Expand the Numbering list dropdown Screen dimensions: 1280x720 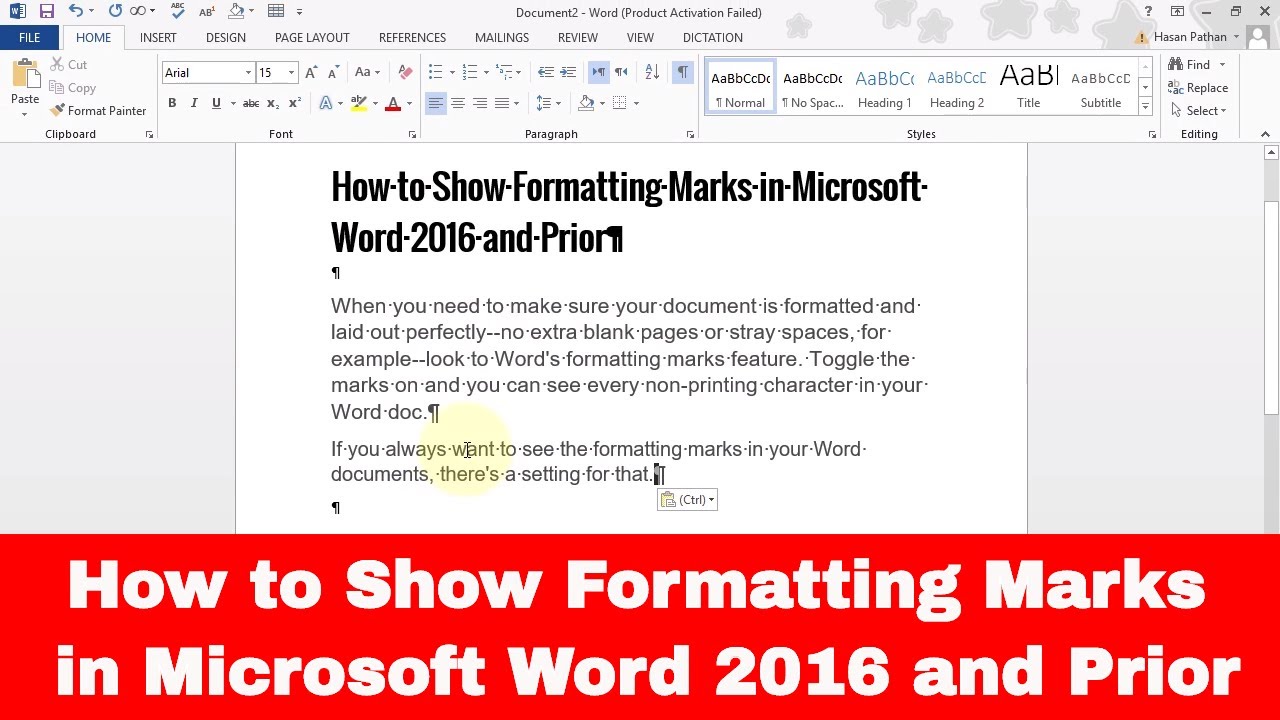coord(486,73)
